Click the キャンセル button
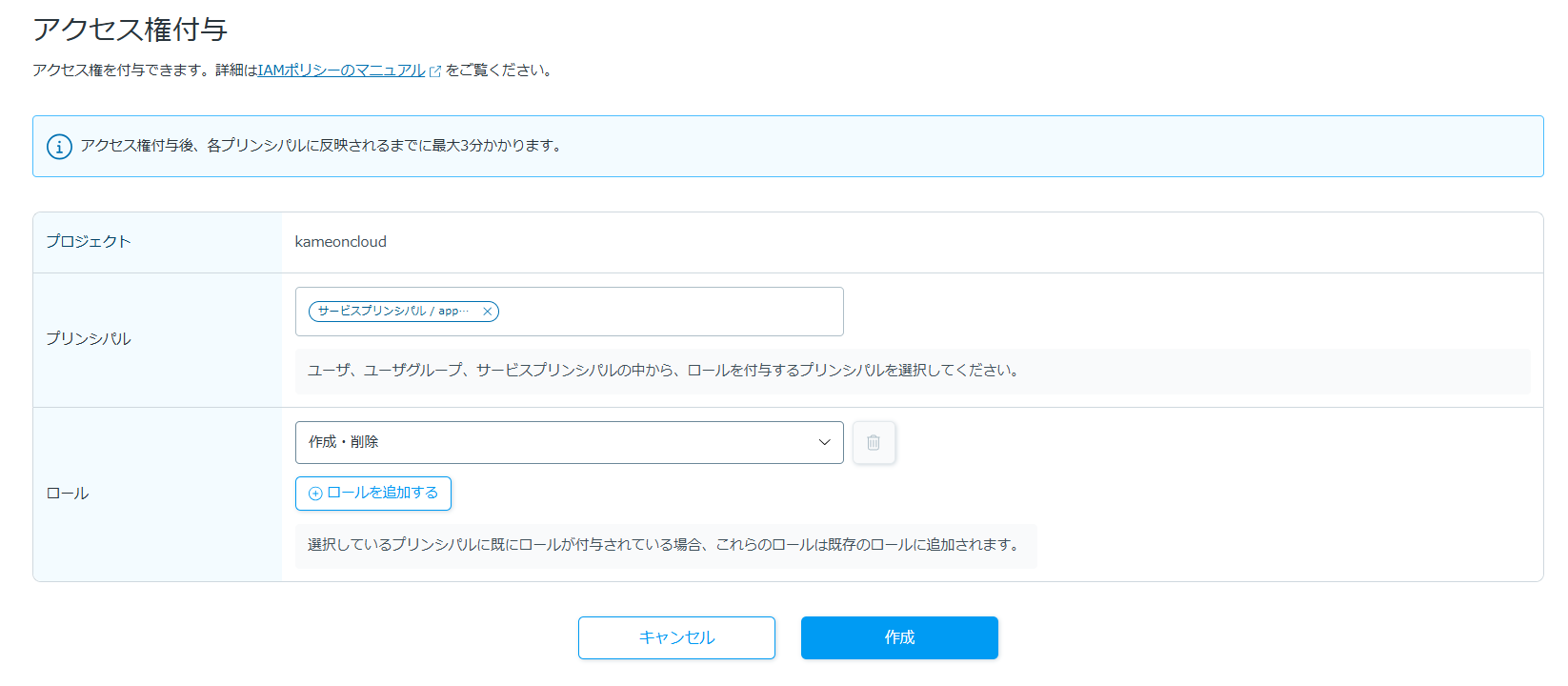Screen dimensions: 1568x686 coord(676,637)
